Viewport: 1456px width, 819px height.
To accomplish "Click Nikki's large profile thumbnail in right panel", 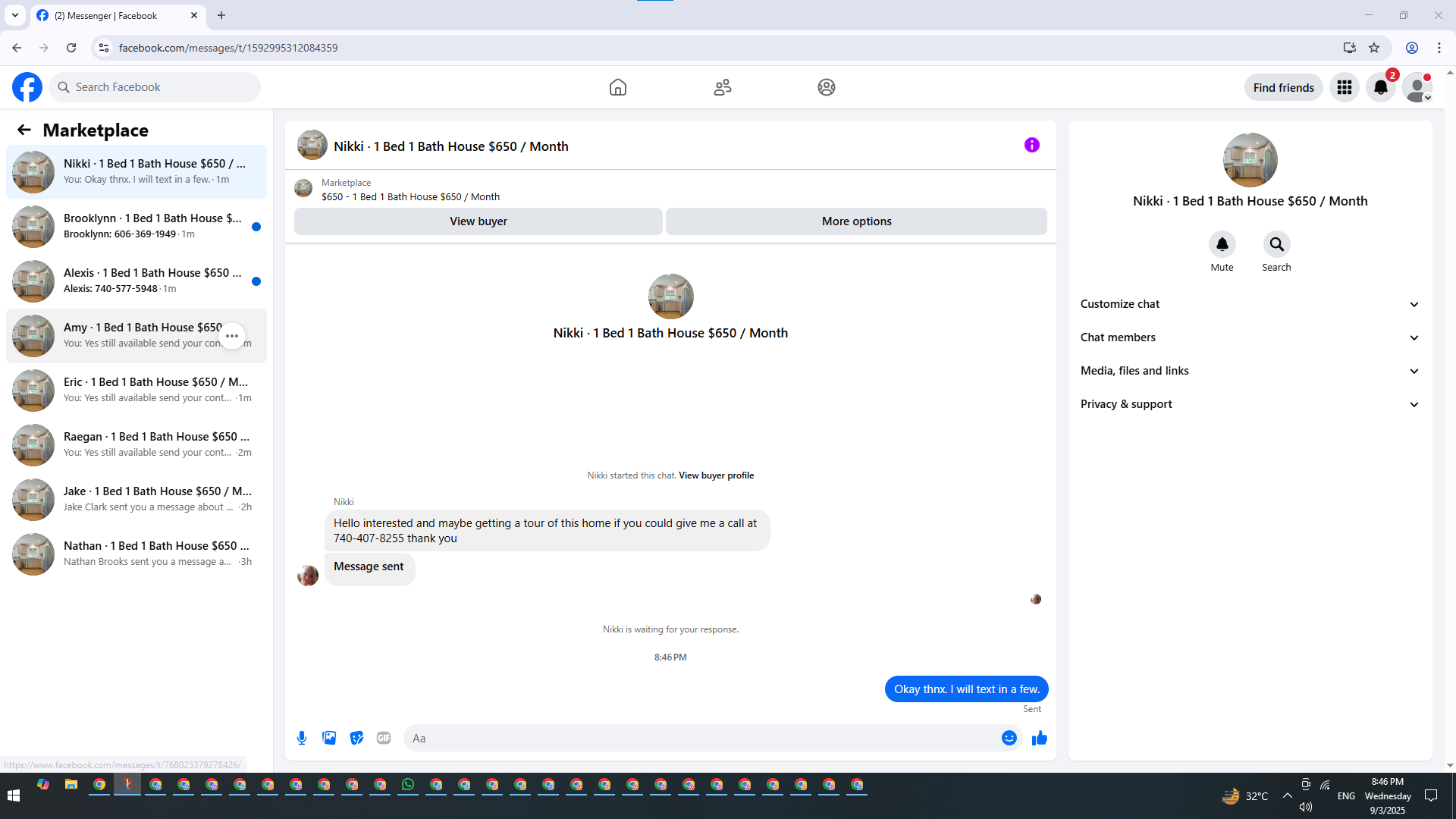I will coord(1250,160).
